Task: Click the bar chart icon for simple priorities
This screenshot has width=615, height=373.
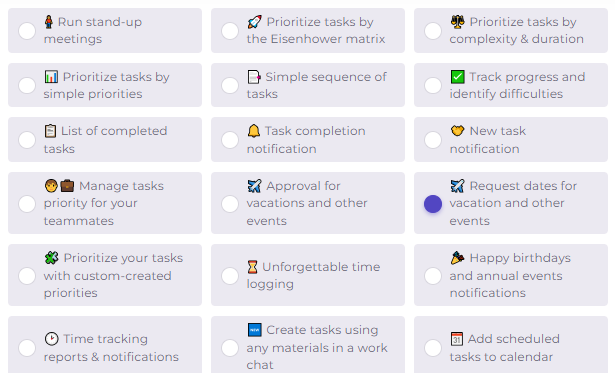Action: coord(51,76)
